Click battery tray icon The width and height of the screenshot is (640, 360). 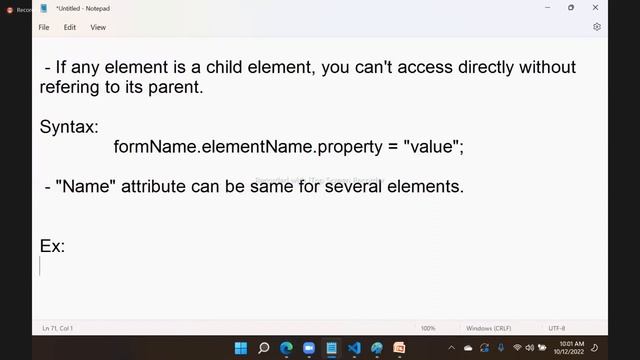[x=542, y=348]
